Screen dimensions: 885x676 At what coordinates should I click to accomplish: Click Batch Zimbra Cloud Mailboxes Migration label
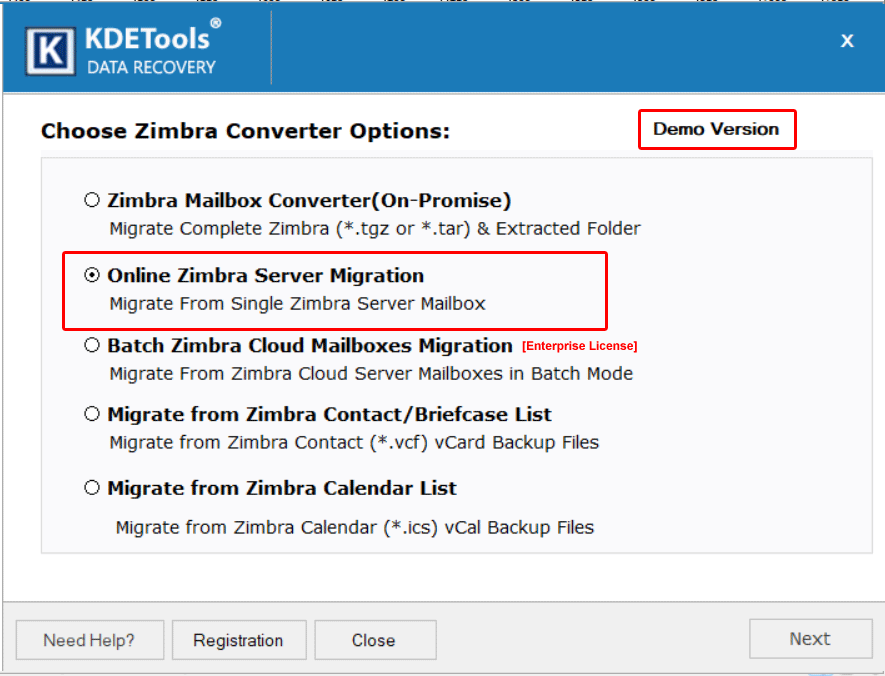309,345
